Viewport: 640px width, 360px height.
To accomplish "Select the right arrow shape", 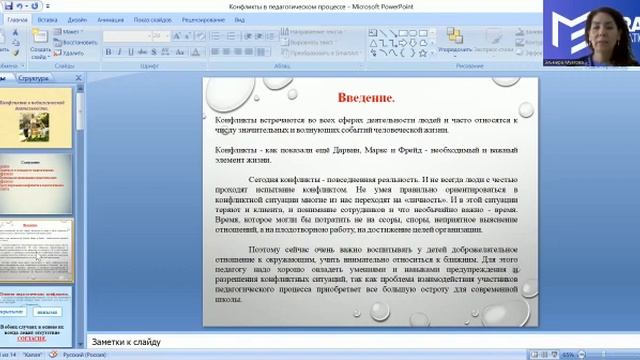I will pyautogui.click(x=403, y=43).
